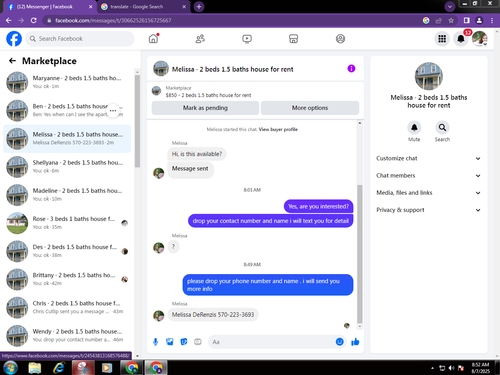The width and height of the screenshot is (500, 375).
Task: Open three-dot options on Ben's conversation
Action: pyautogui.click(x=113, y=110)
